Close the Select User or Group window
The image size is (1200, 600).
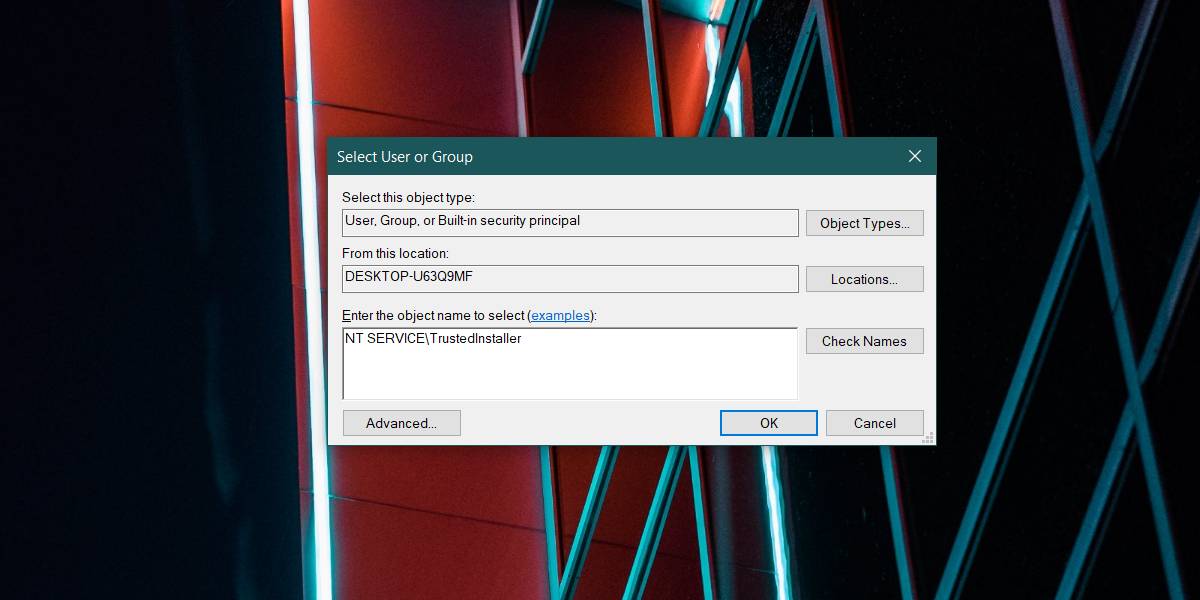(914, 156)
